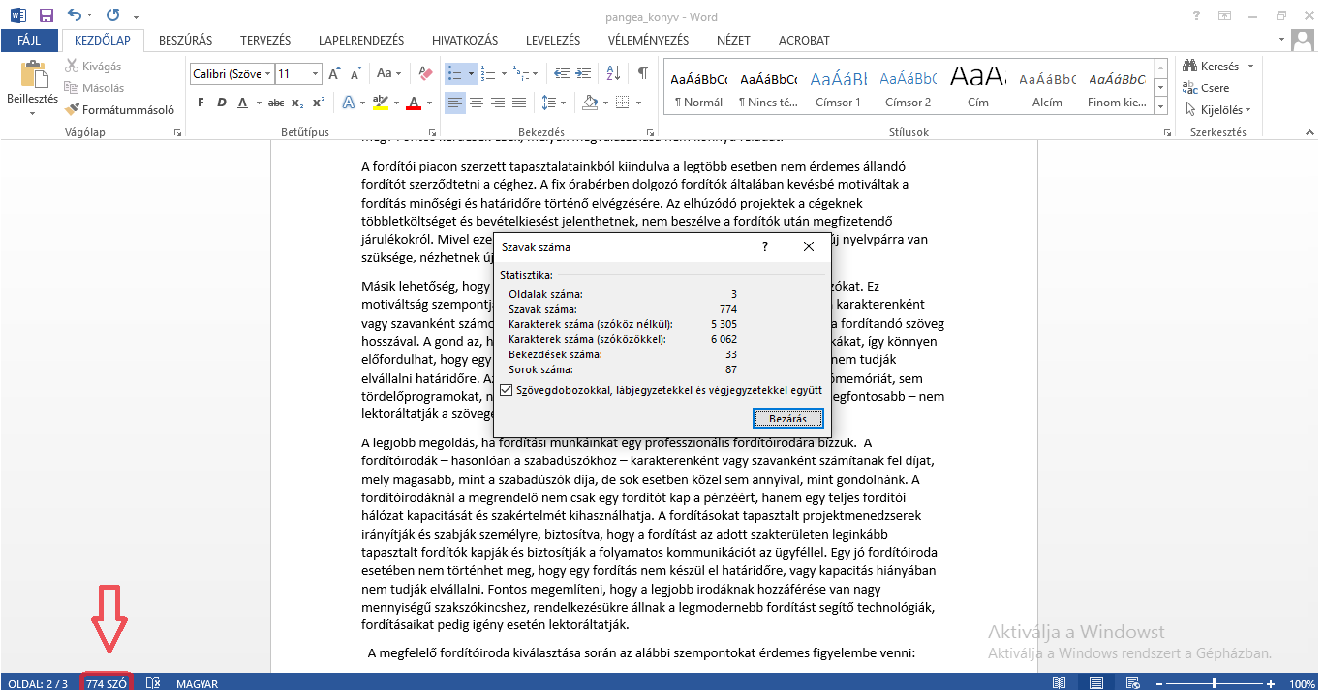1318x690 pixels.
Task: Open the Calibri font name dropdown
Action: (267, 74)
